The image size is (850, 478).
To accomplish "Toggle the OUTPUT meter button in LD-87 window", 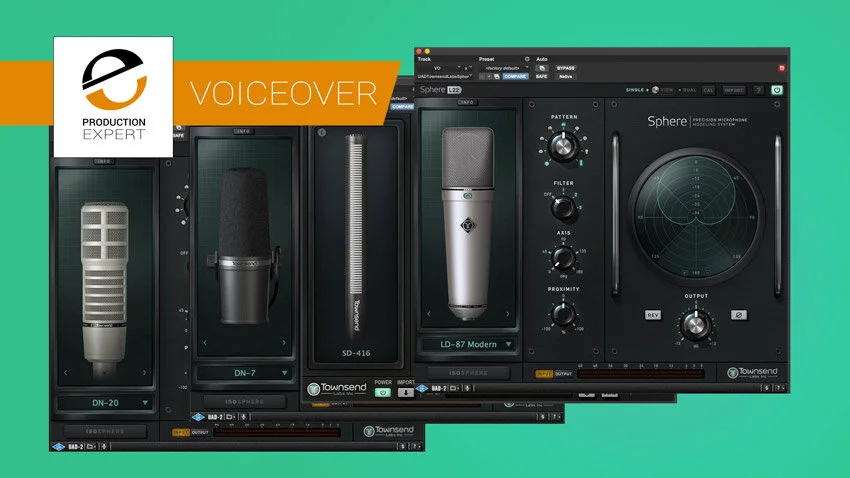I will pos(563,374).
